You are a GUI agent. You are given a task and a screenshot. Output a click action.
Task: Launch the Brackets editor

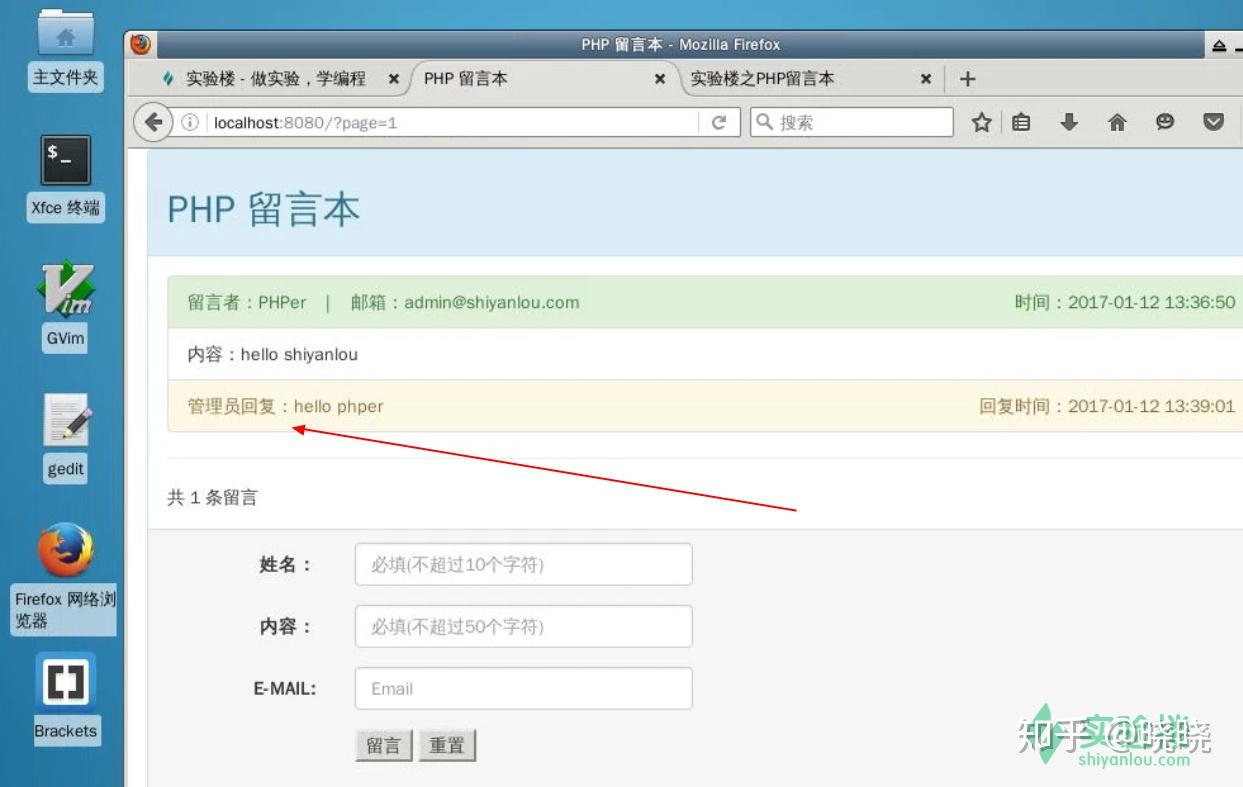coord(66,681)
